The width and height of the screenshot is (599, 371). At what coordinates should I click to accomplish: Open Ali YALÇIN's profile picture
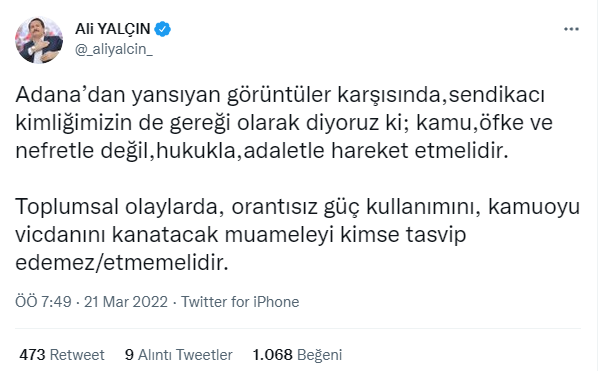pyautogui.click(x=39, y=40)
